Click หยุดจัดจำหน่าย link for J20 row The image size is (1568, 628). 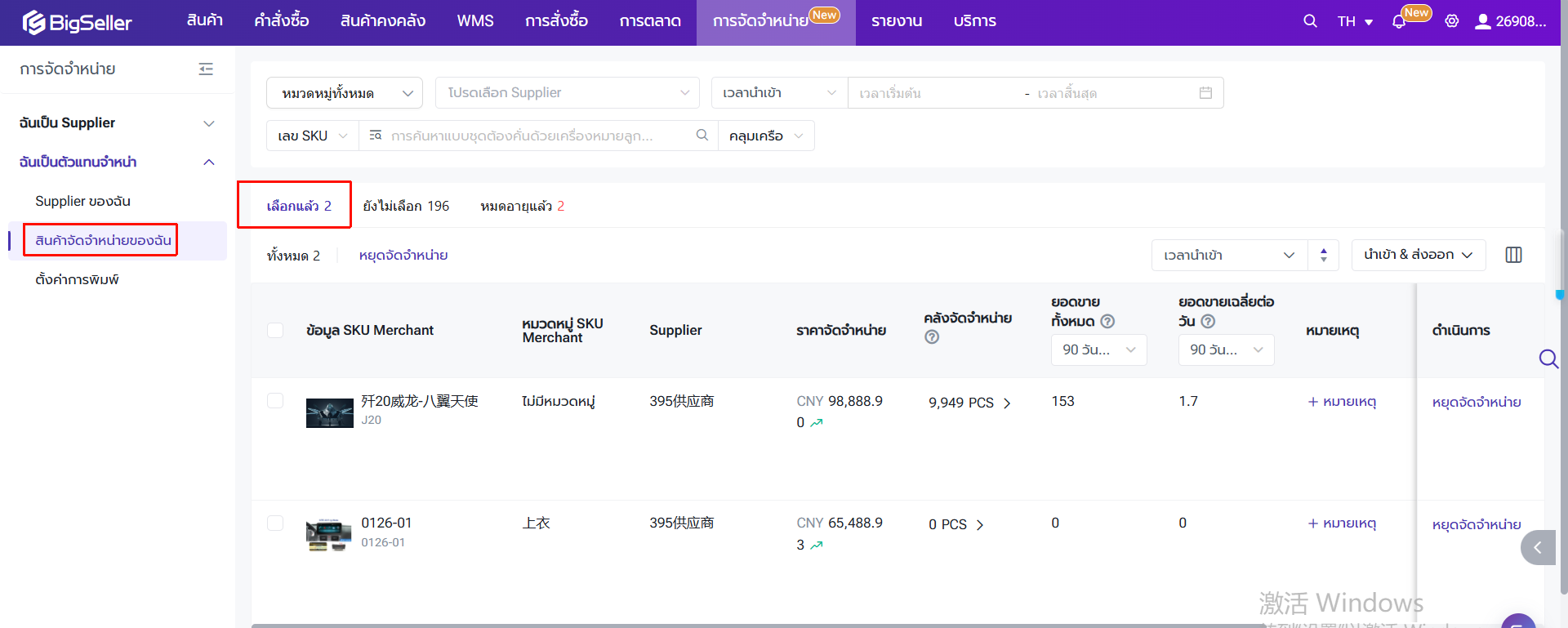pyautogui.click(x=1476, y=402)
